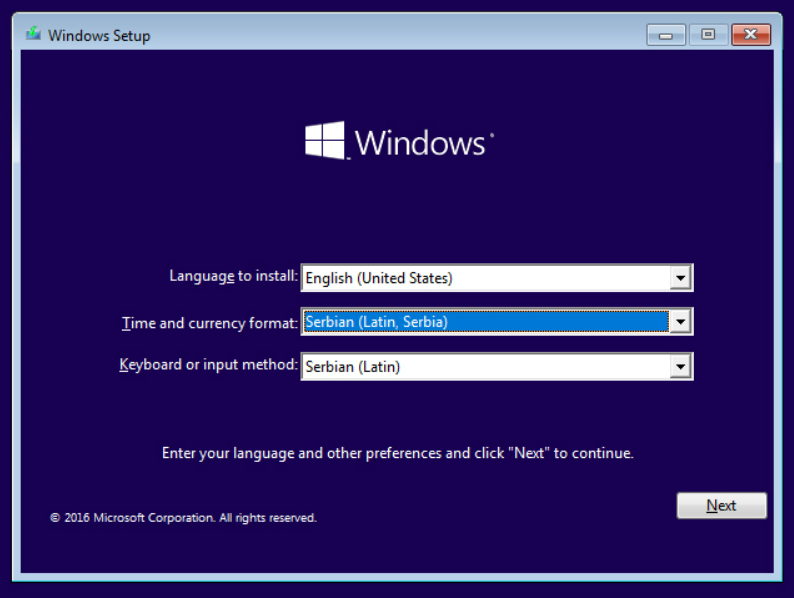
Task: Open the Language to install dropdown arrow
Action: pos(680,277)
